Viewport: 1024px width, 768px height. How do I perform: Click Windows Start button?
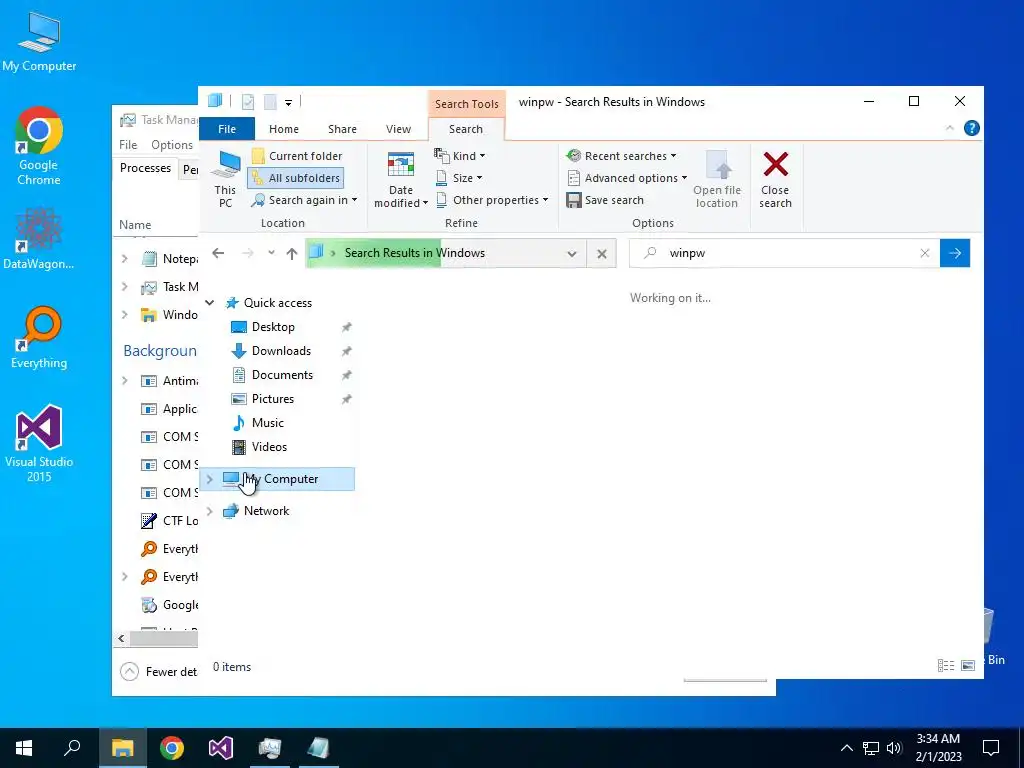click(x=24, y=748)
